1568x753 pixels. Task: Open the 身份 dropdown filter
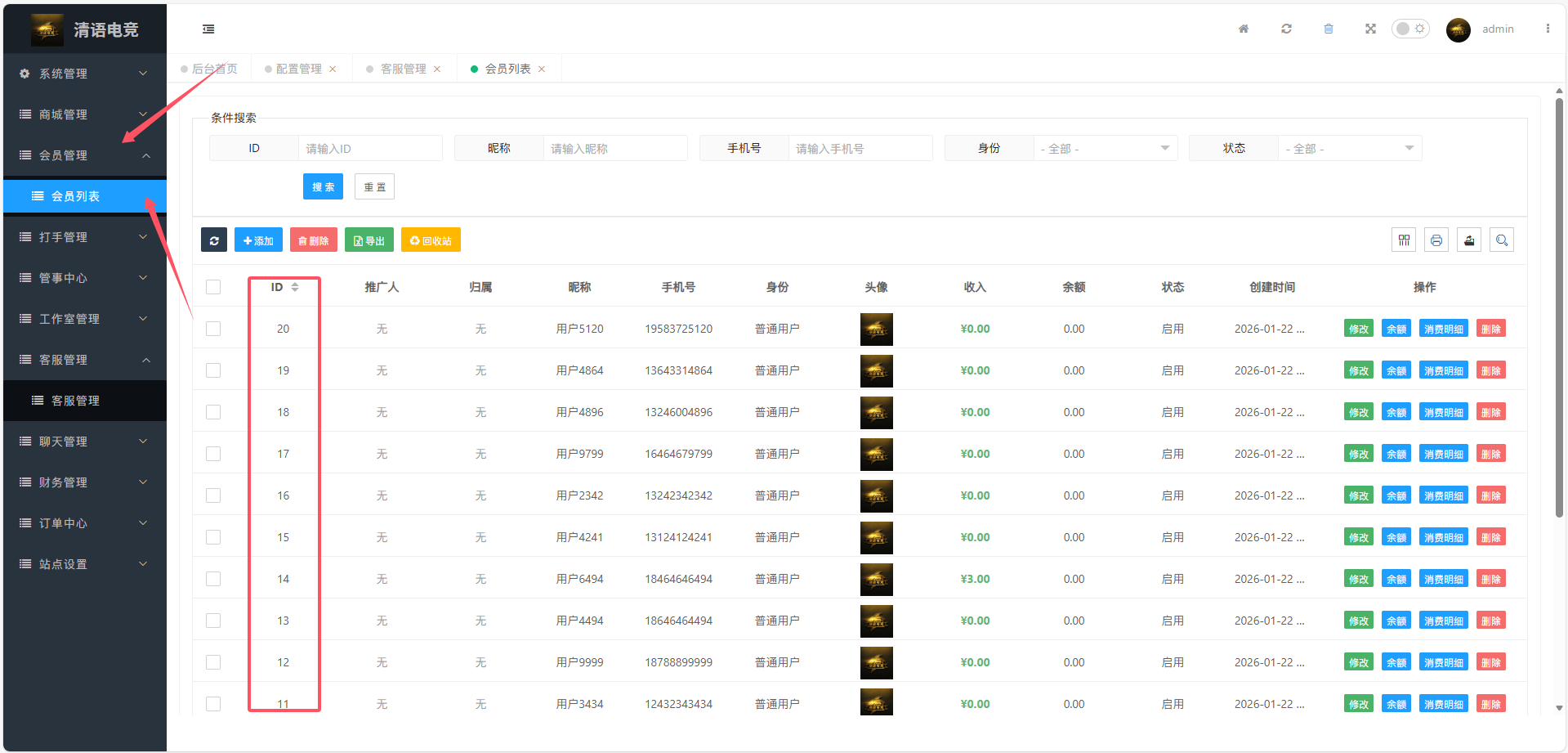(x=1105, y=148)
